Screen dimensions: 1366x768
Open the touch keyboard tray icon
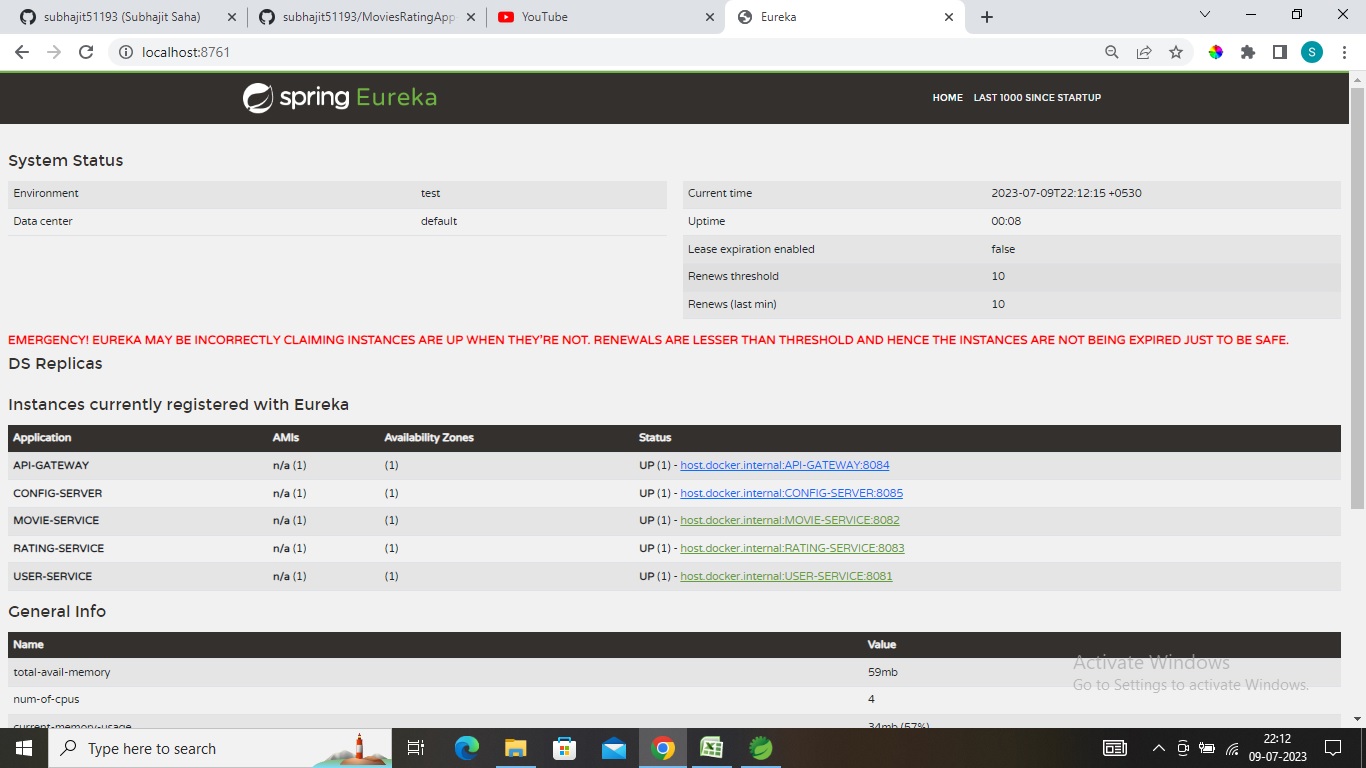[x=1115, y=748]
